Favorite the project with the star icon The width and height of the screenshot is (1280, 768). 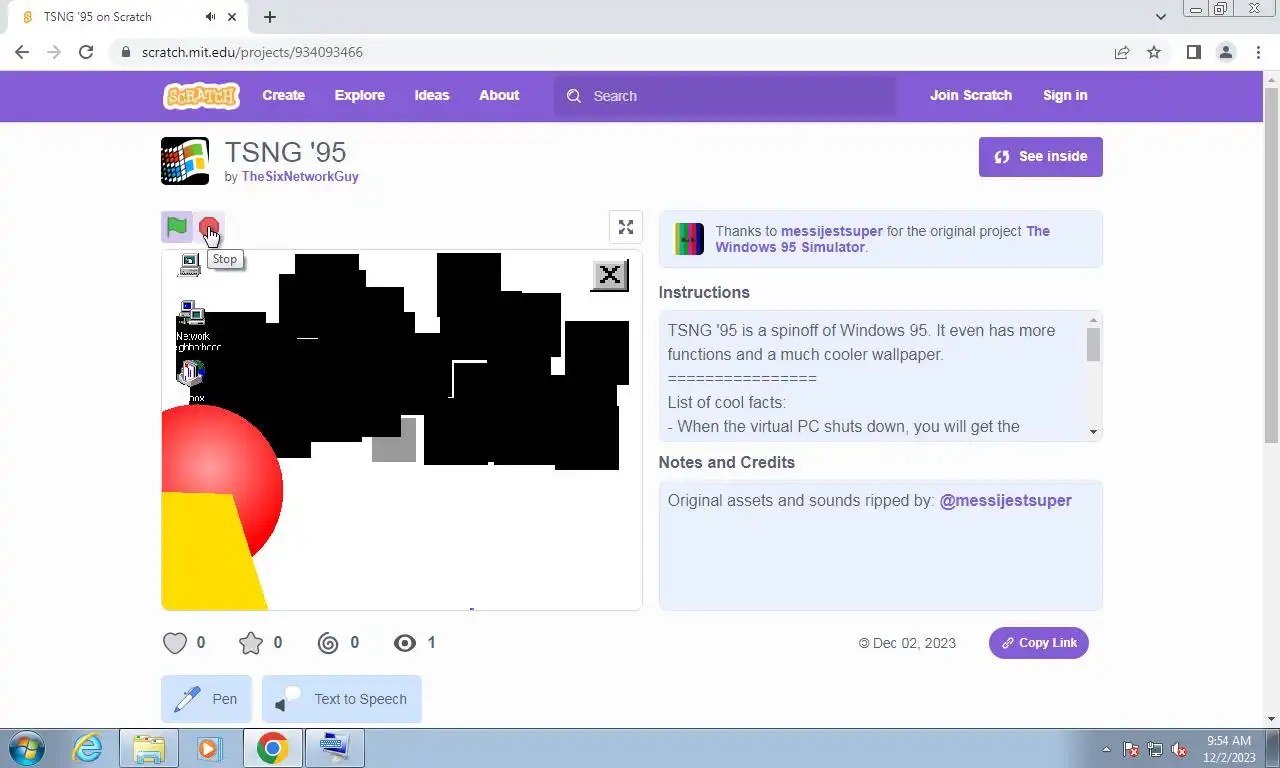251,643
